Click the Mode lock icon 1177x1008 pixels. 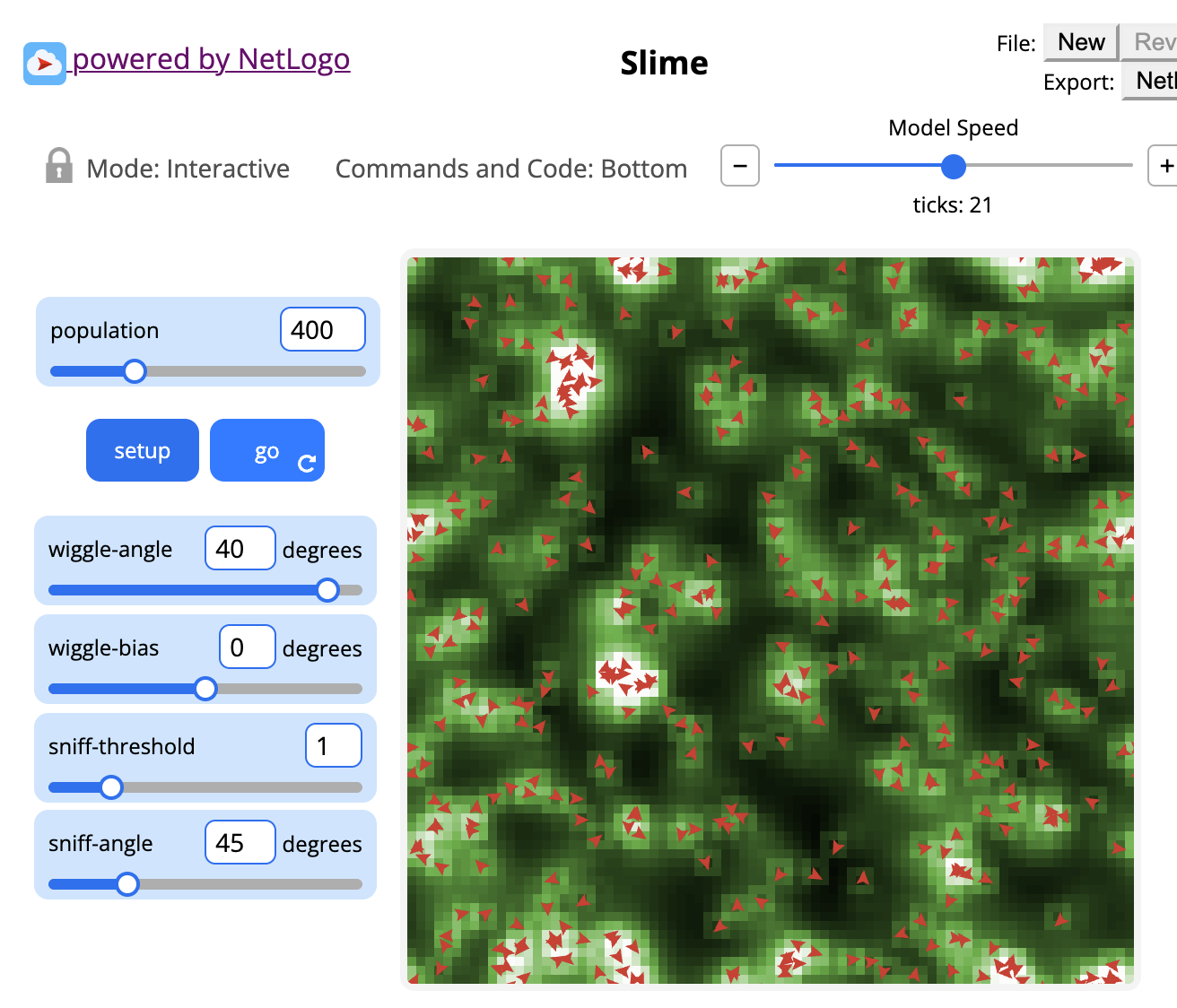pos(58,167)
